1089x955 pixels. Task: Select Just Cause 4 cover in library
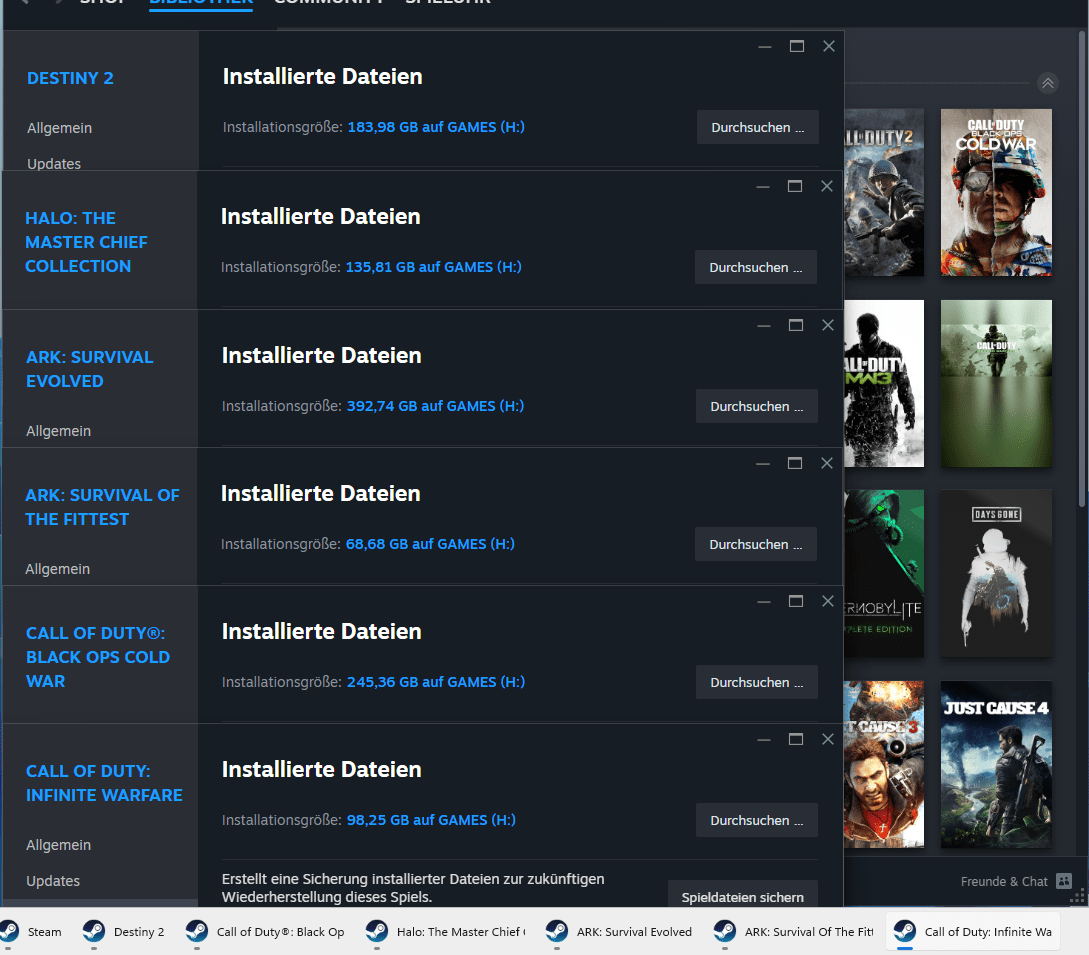[x=996, y=764]
